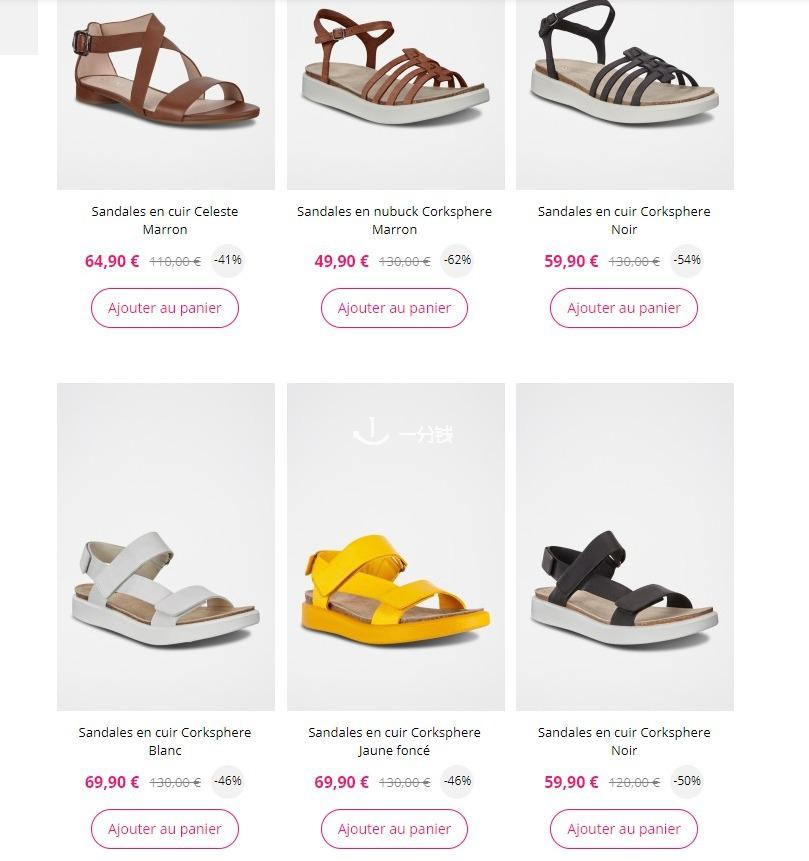The width and height of the screenshot is (809, 861).
Task: Open yellow Corksphere sandal image
Action: tap(395, 547)
